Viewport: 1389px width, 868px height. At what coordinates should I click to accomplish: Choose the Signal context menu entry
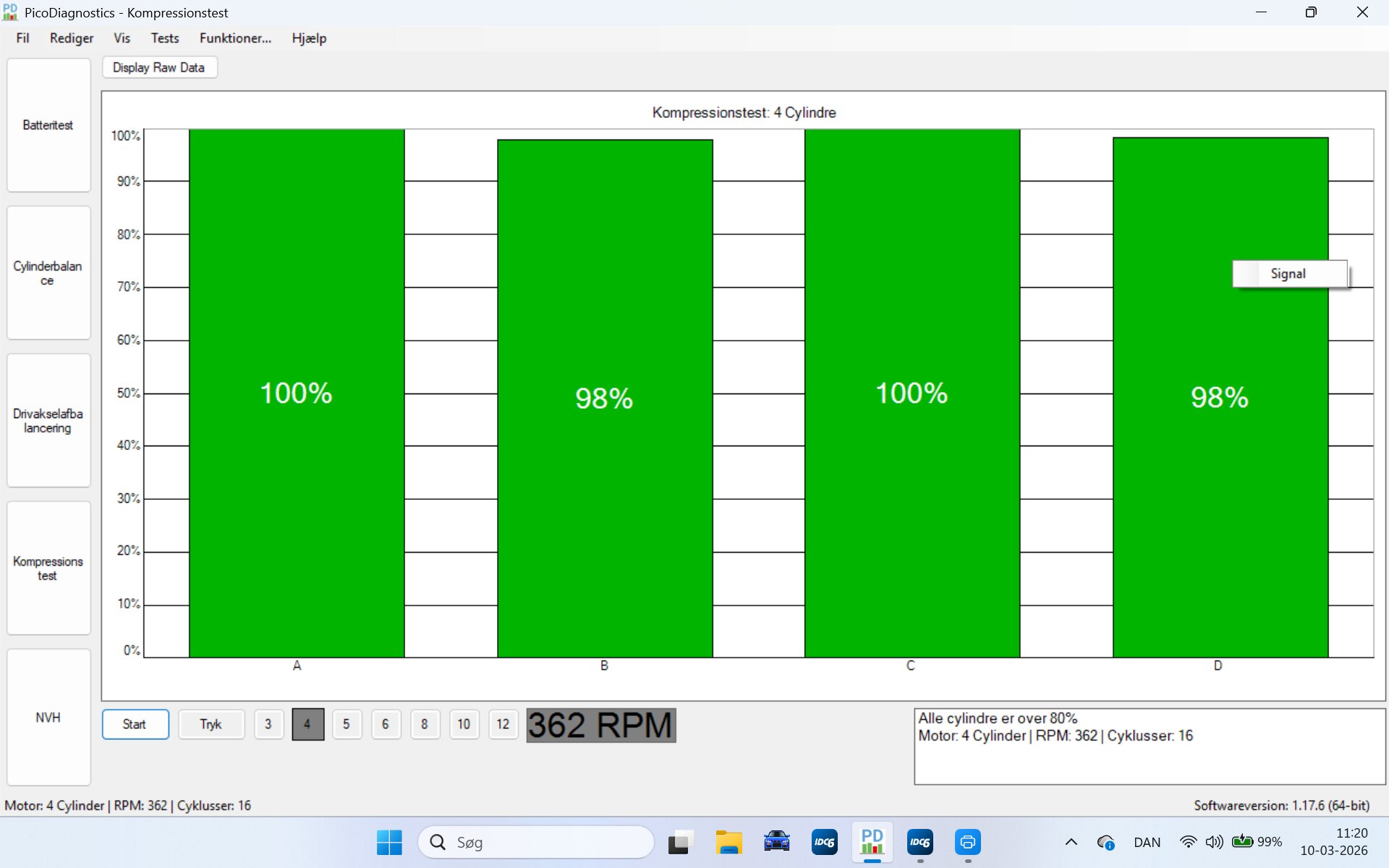coord(1288,273)
